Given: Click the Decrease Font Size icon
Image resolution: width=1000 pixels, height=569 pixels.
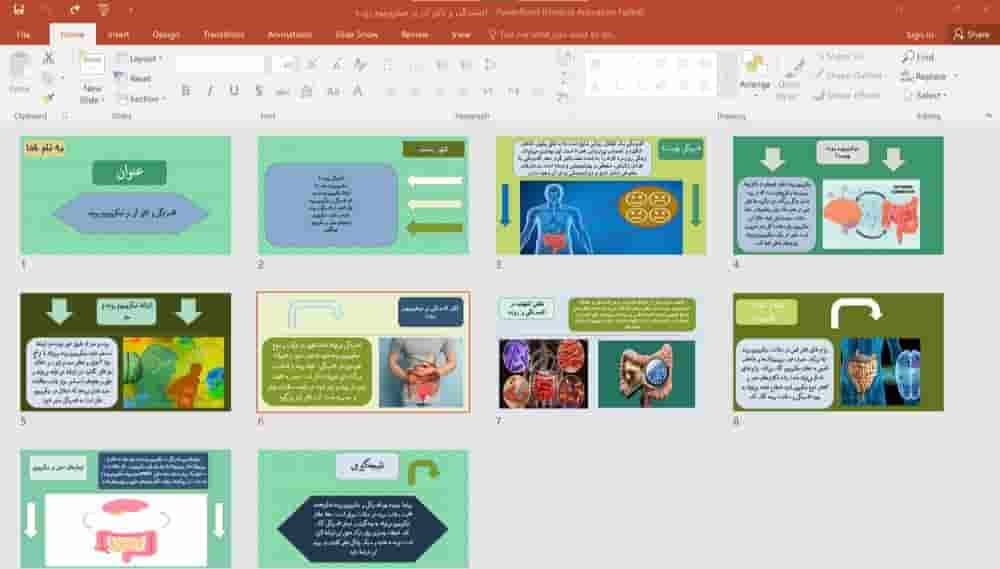Looking at the screenshot, I should pos(336,64).
